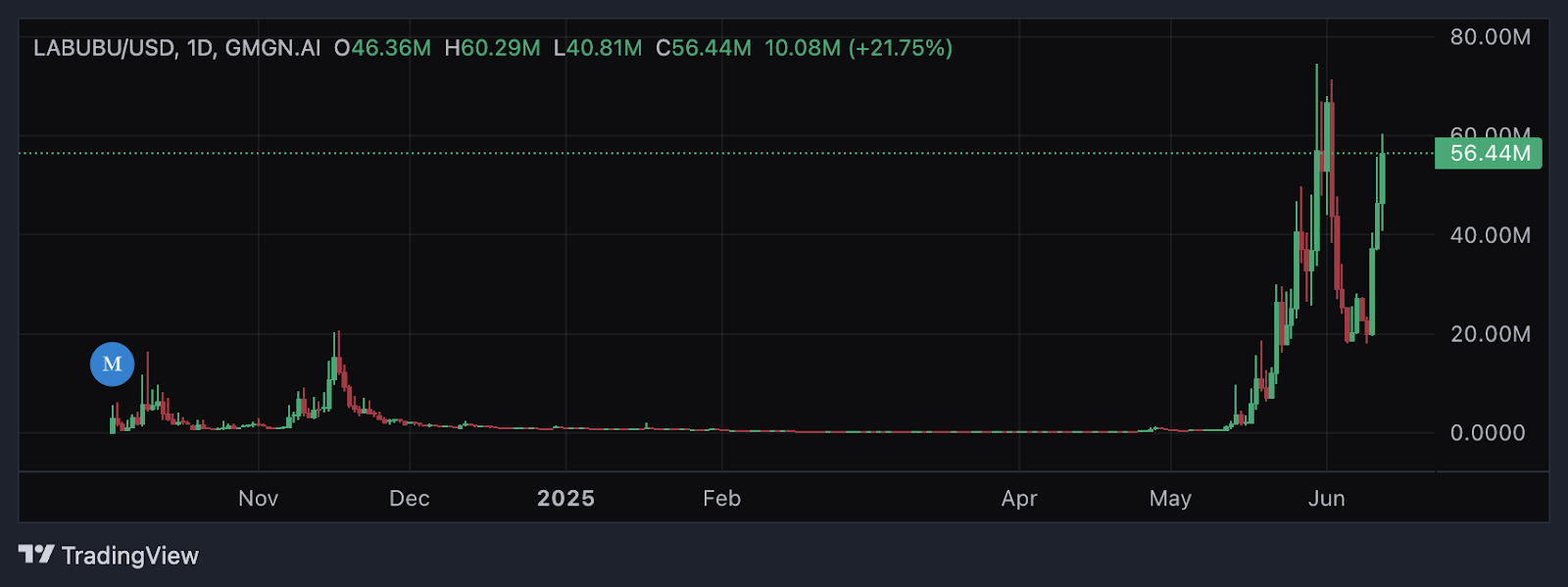Click the high value H60.29M in legend
The height and width of the screenshot is (587, 1568).
492,48
